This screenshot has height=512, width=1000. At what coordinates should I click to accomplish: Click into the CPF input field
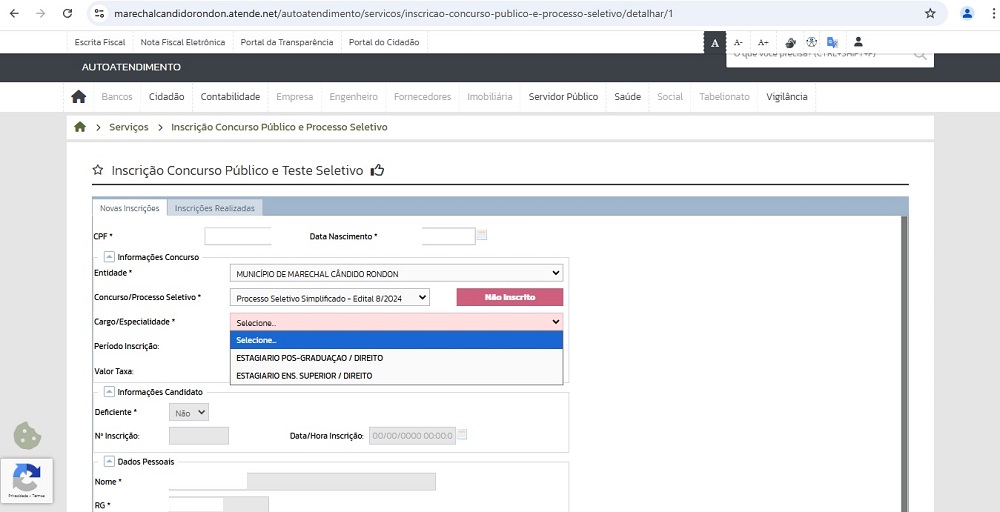238,237
